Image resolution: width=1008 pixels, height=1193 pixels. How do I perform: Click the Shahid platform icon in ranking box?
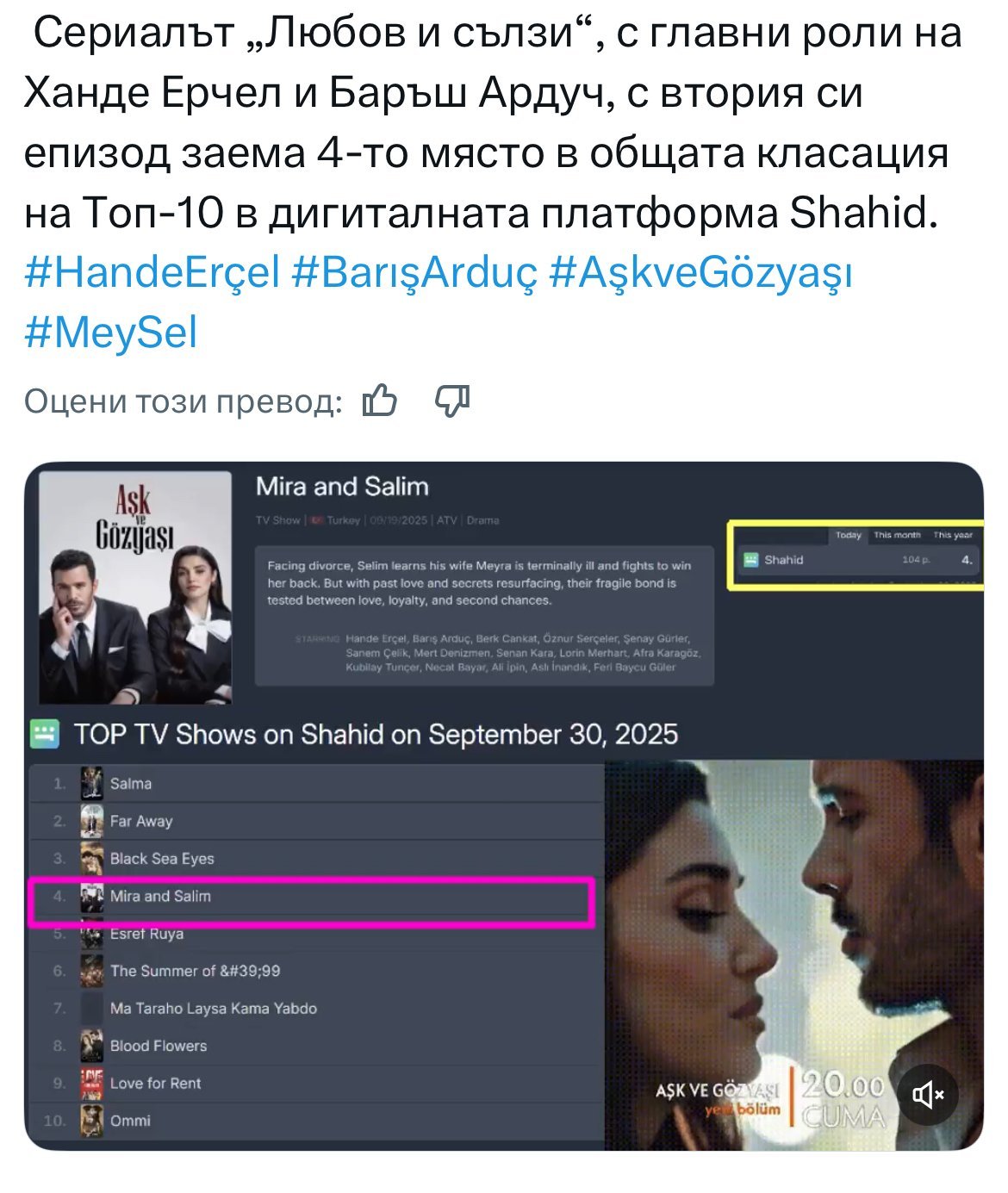click(750, 560)
